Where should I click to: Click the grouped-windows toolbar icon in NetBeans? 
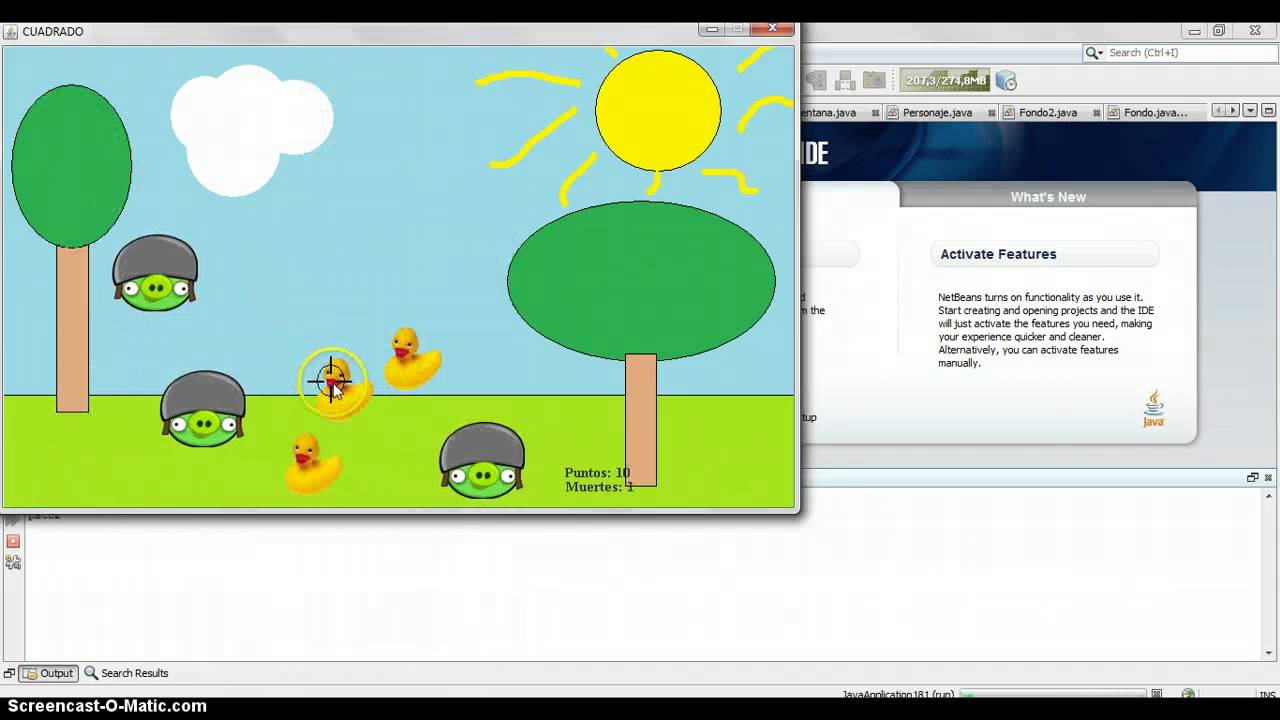846,80
